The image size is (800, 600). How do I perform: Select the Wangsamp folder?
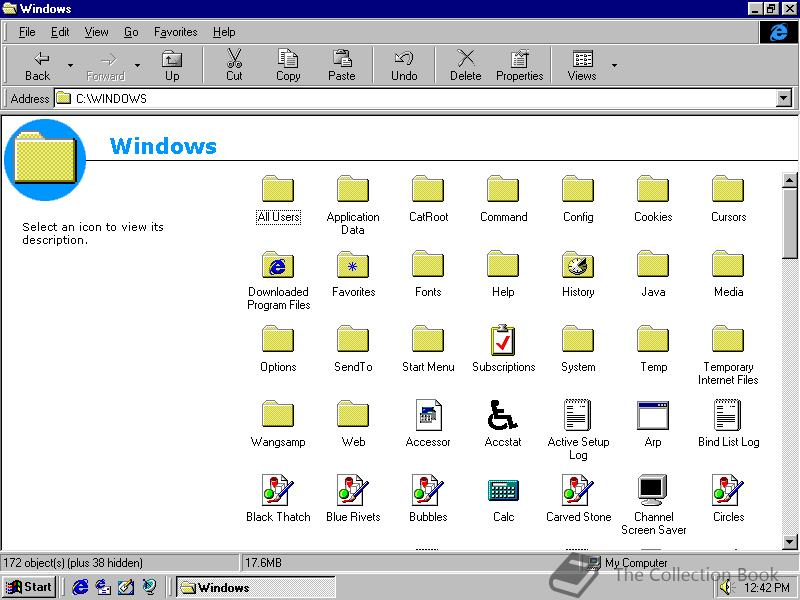278,424
